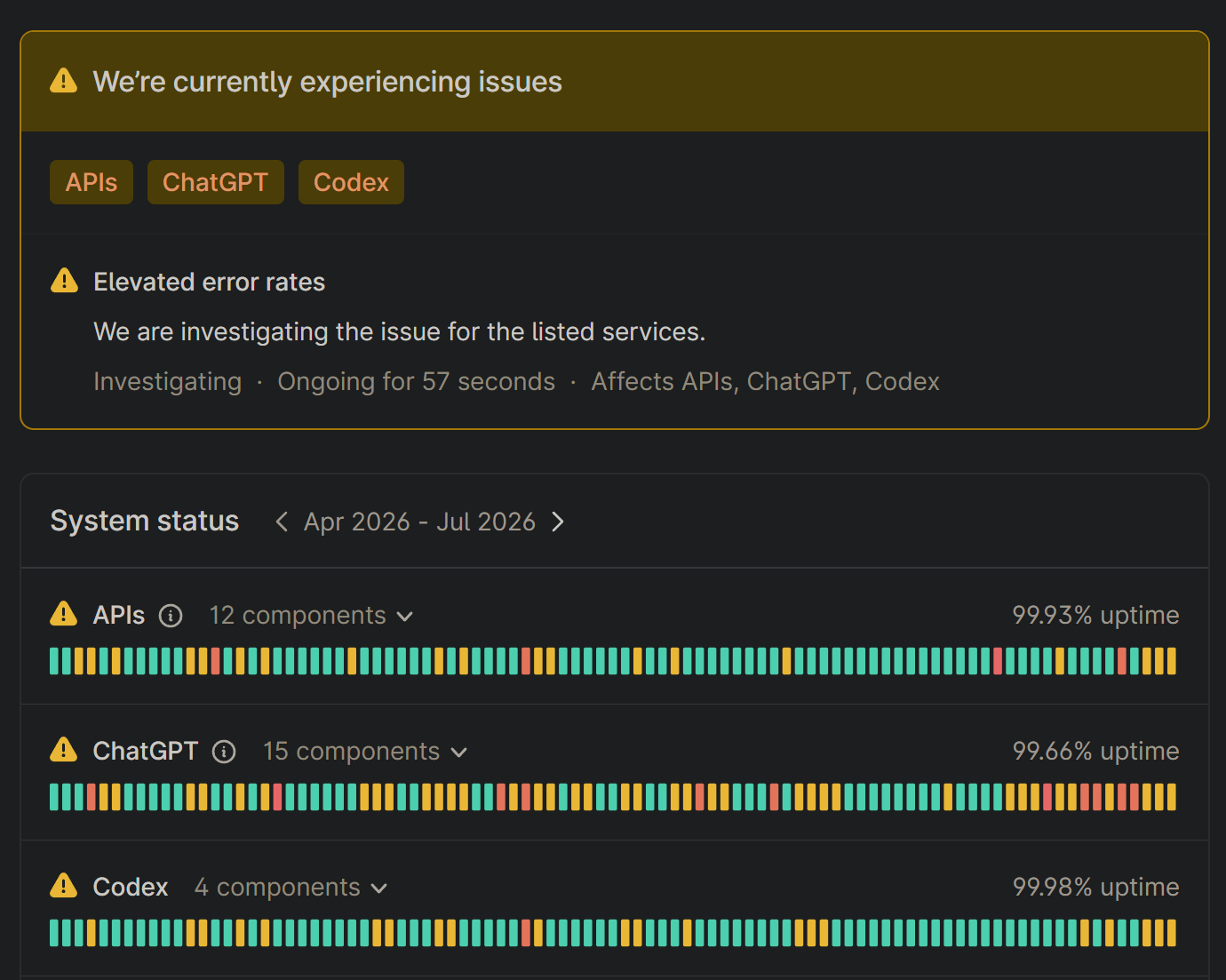
Task: Click the 99.66% uptime value
Action: tap(1095, 751)
